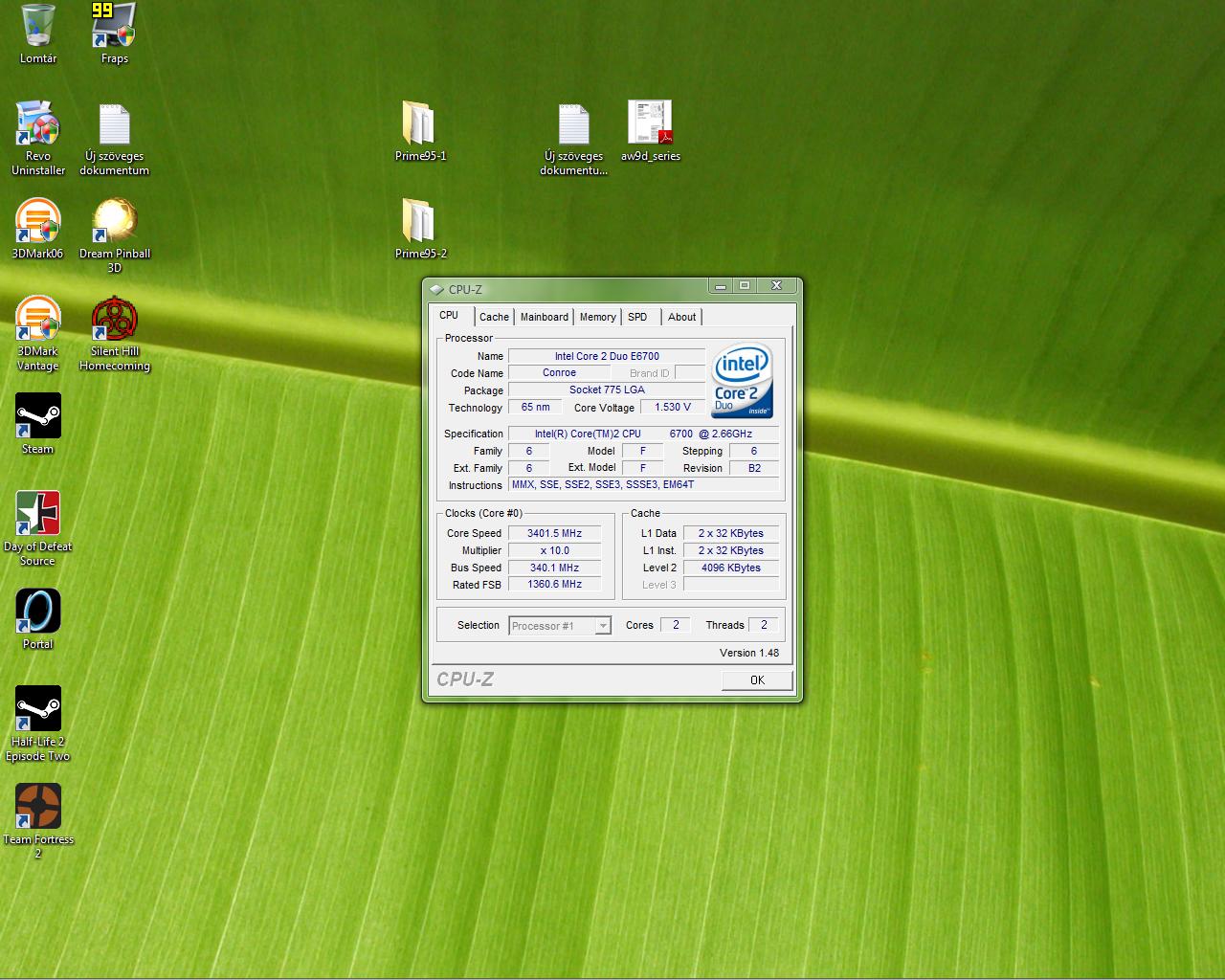
Task: Click the OK button in CPU-Z
Action: click(x=757, y=680)
